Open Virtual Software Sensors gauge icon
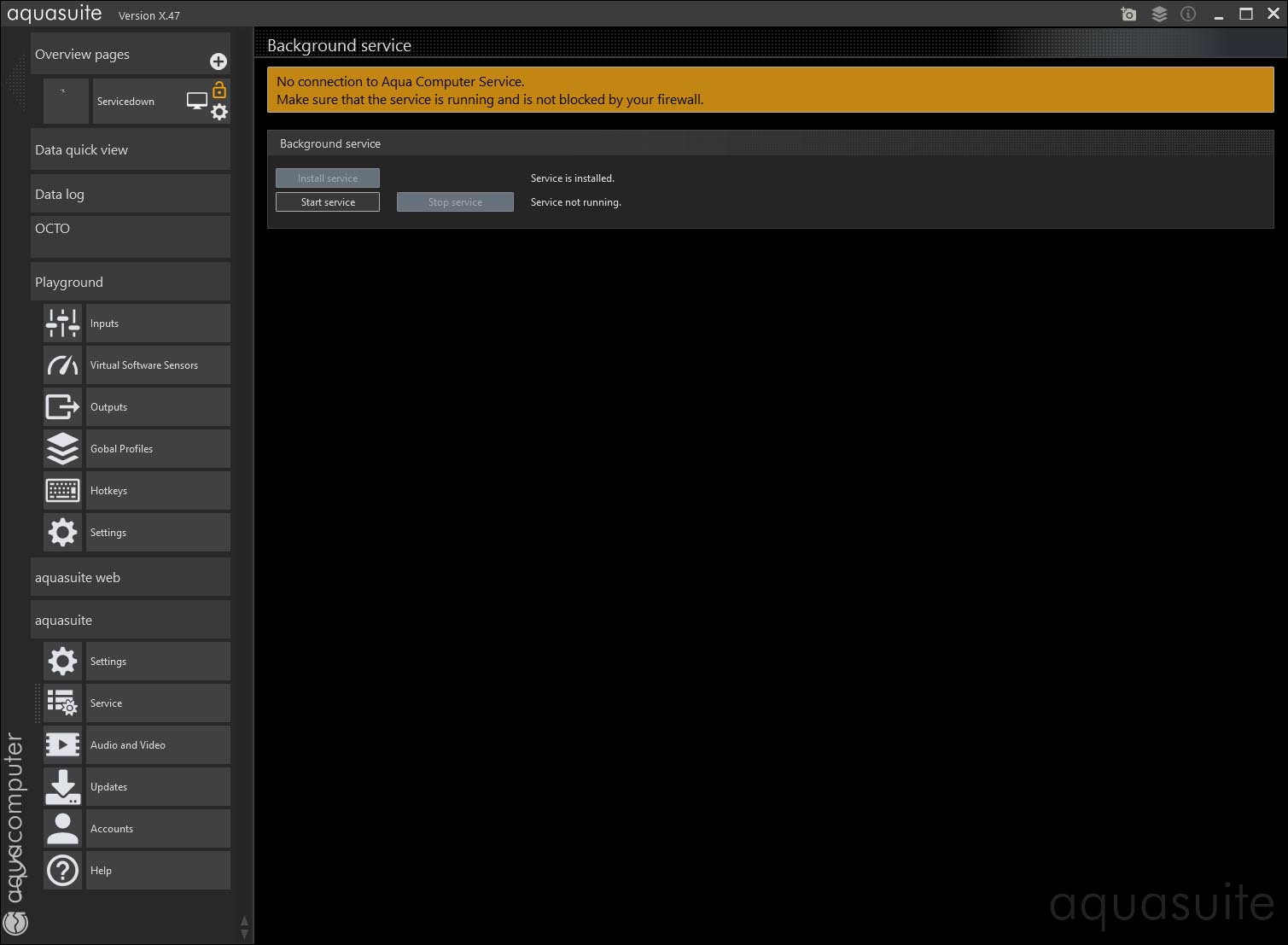Viewport: 1288px width, 945px height. point(63,365)
